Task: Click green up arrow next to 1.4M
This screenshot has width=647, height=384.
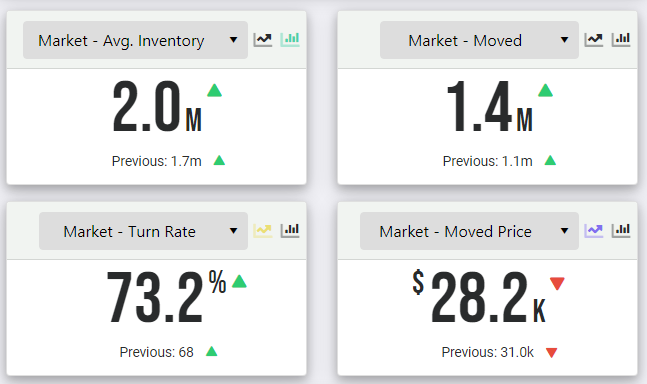Action: 545,90
